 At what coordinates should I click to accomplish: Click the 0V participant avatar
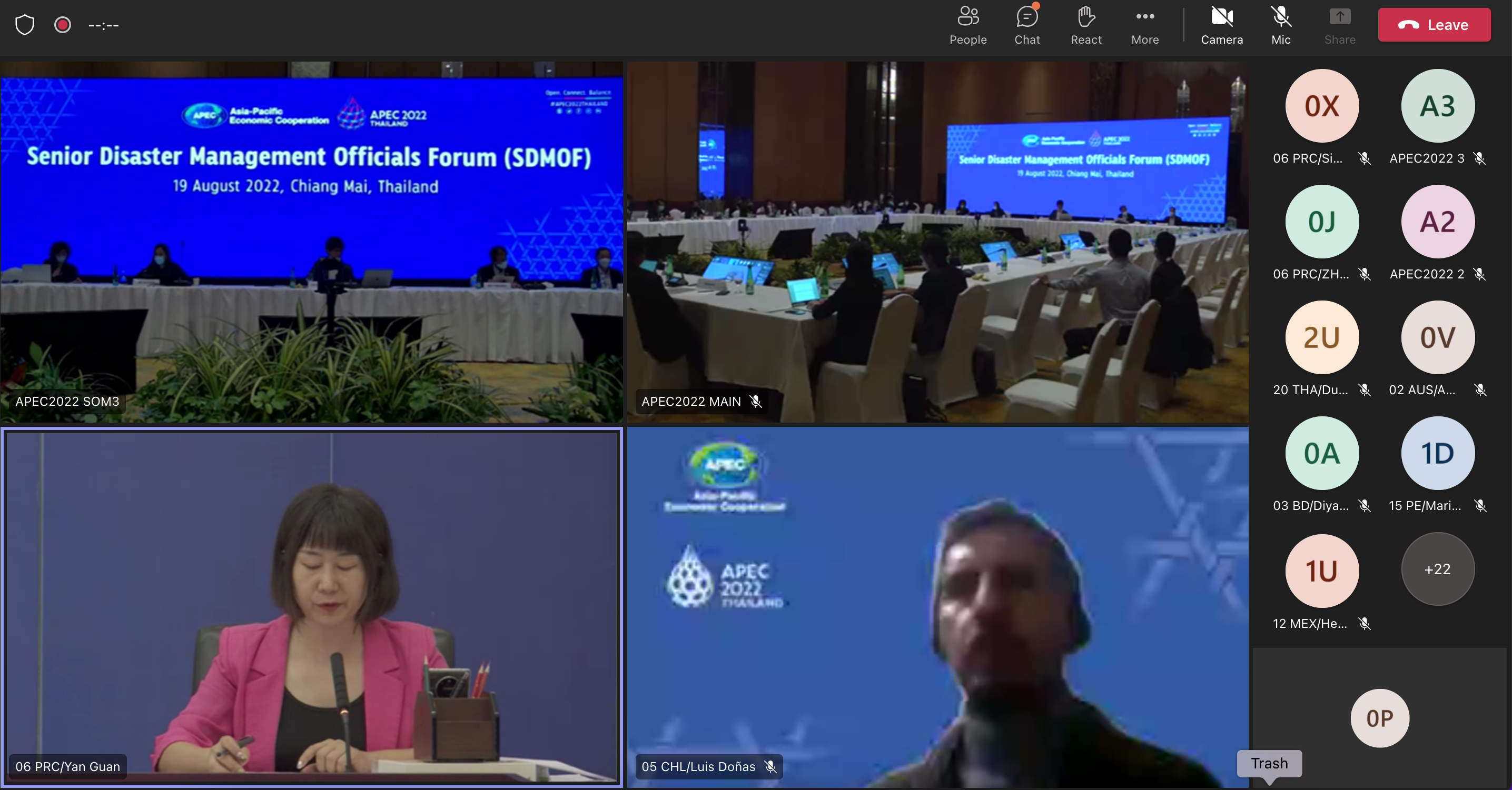coord(1437,337)
